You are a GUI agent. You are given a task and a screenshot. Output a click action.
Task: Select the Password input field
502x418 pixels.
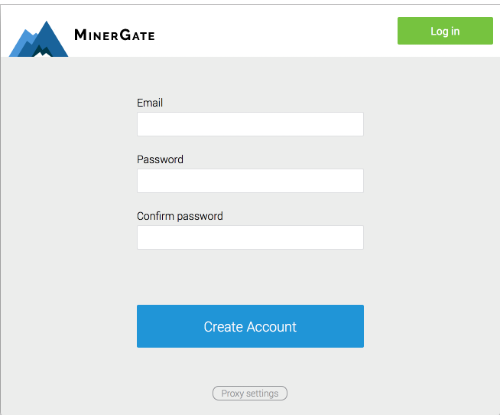(250, 181)
